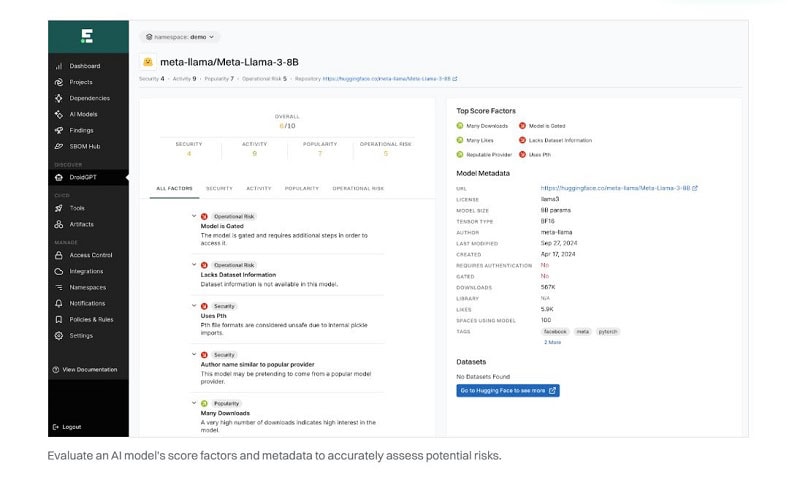Viewport: 800px width, 496px height.
Task: Click the license value llama3
Action: [x=550, y=199]
